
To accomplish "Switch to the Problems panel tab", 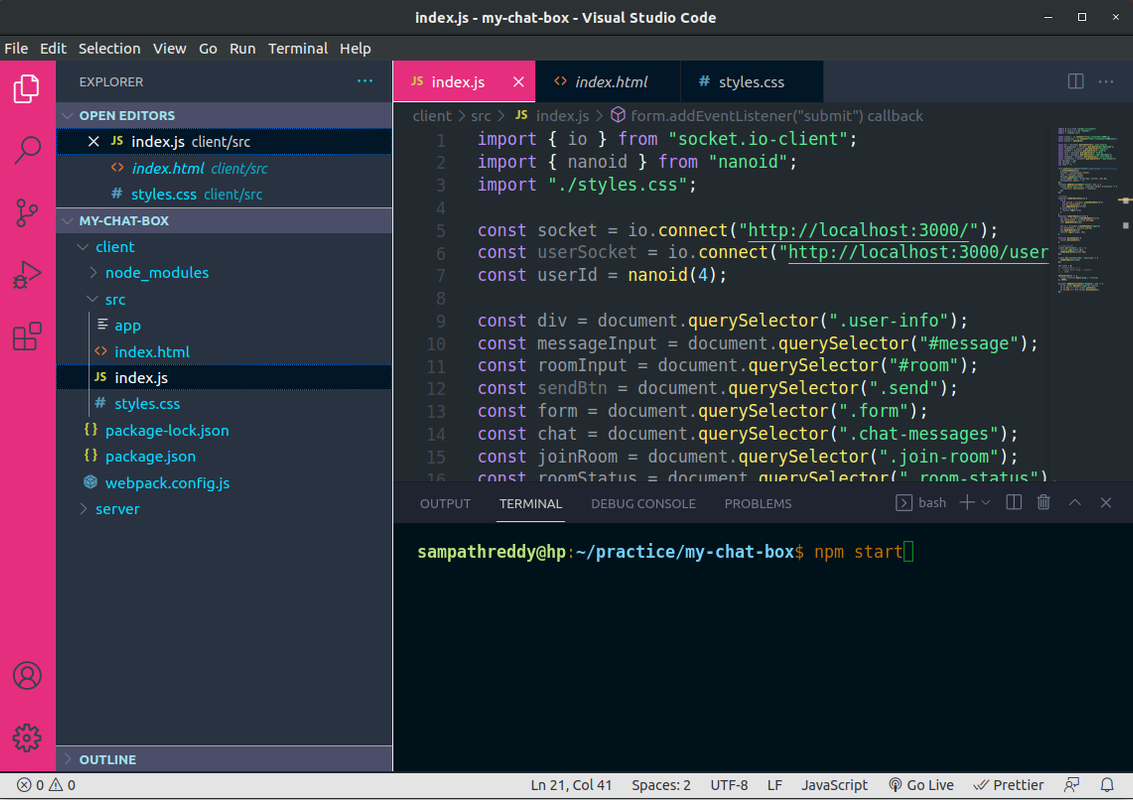I will click(758, 504).
